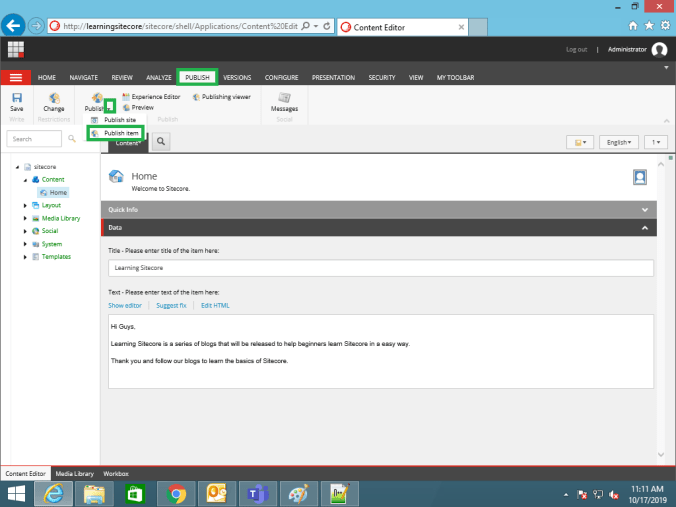
Task: Expand the Layout tree node
Action: (26, 205)
